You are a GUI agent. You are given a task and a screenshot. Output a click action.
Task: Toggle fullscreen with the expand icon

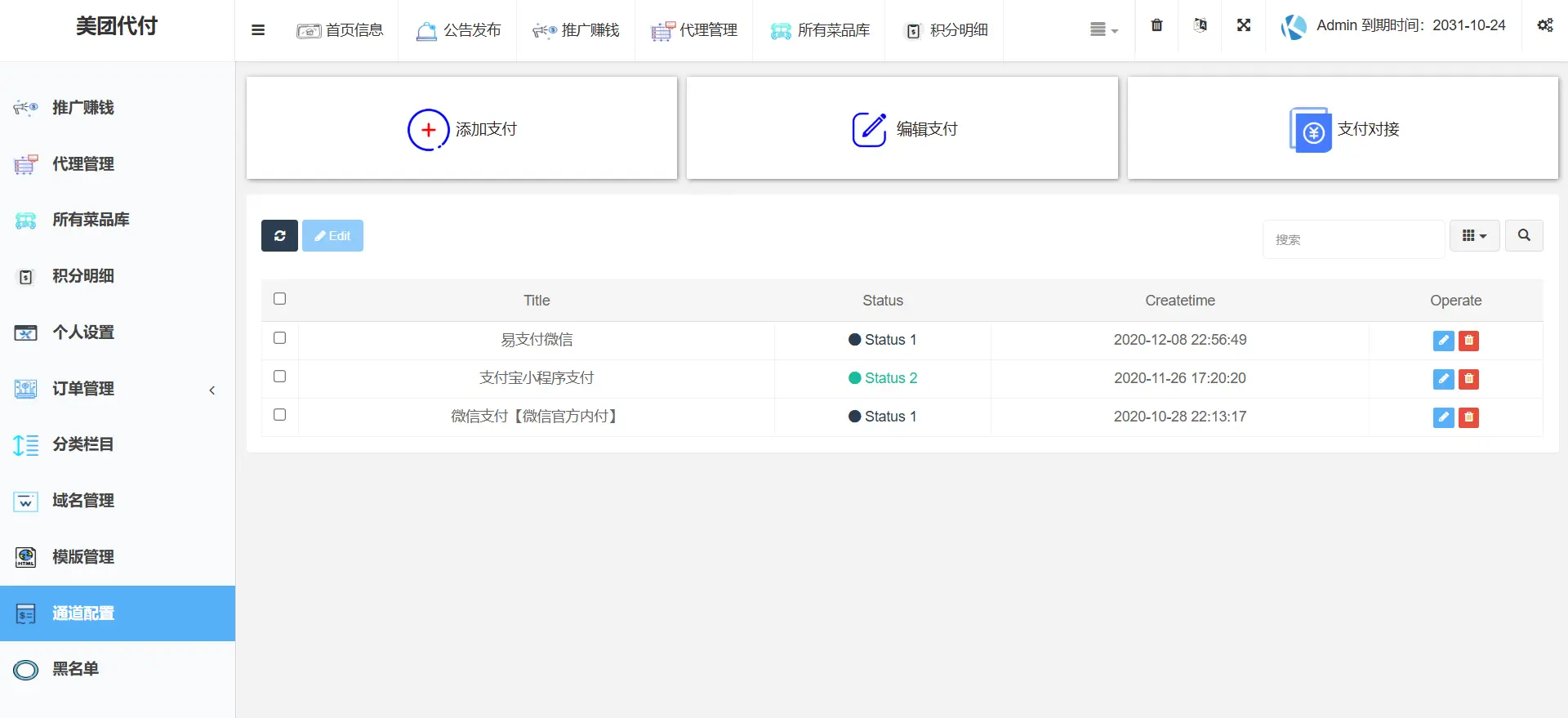coord(1244,25)
